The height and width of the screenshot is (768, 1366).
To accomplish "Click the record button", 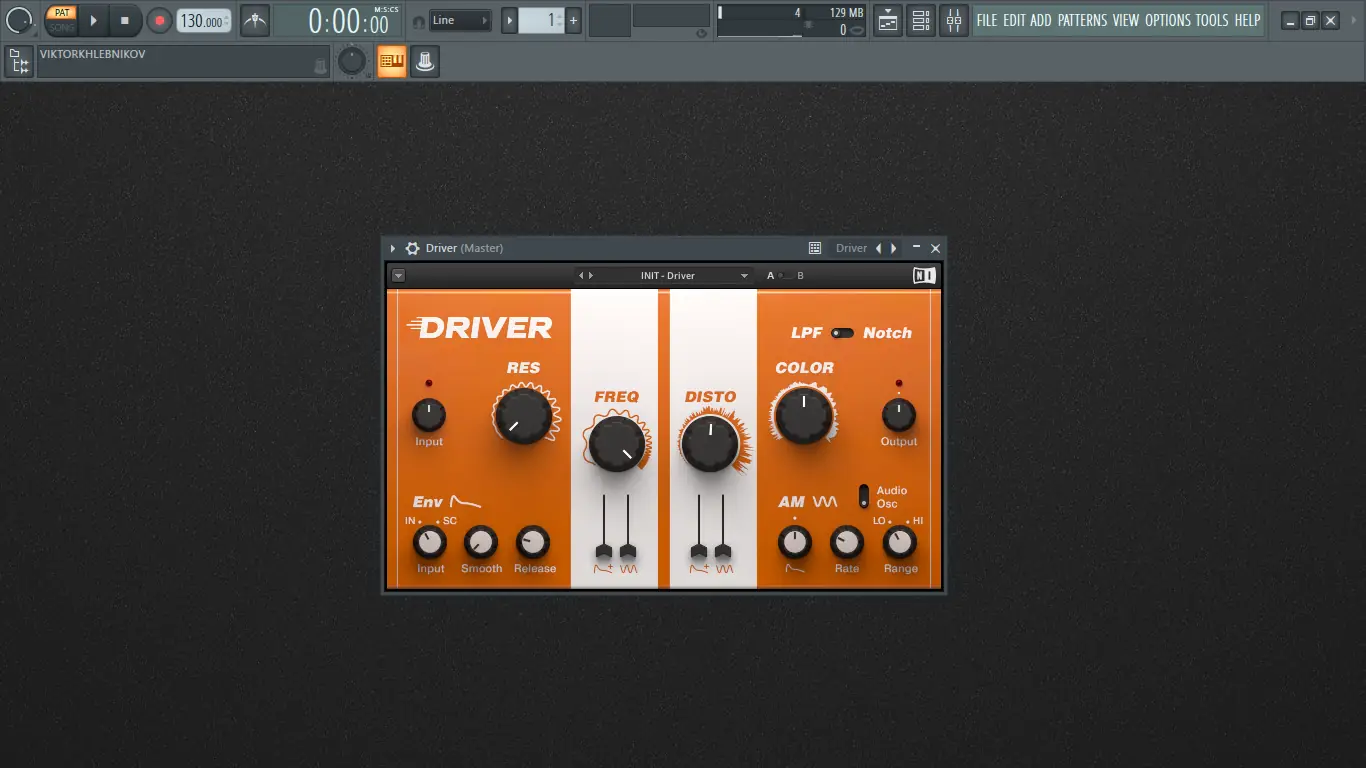I will pos(159,20).
